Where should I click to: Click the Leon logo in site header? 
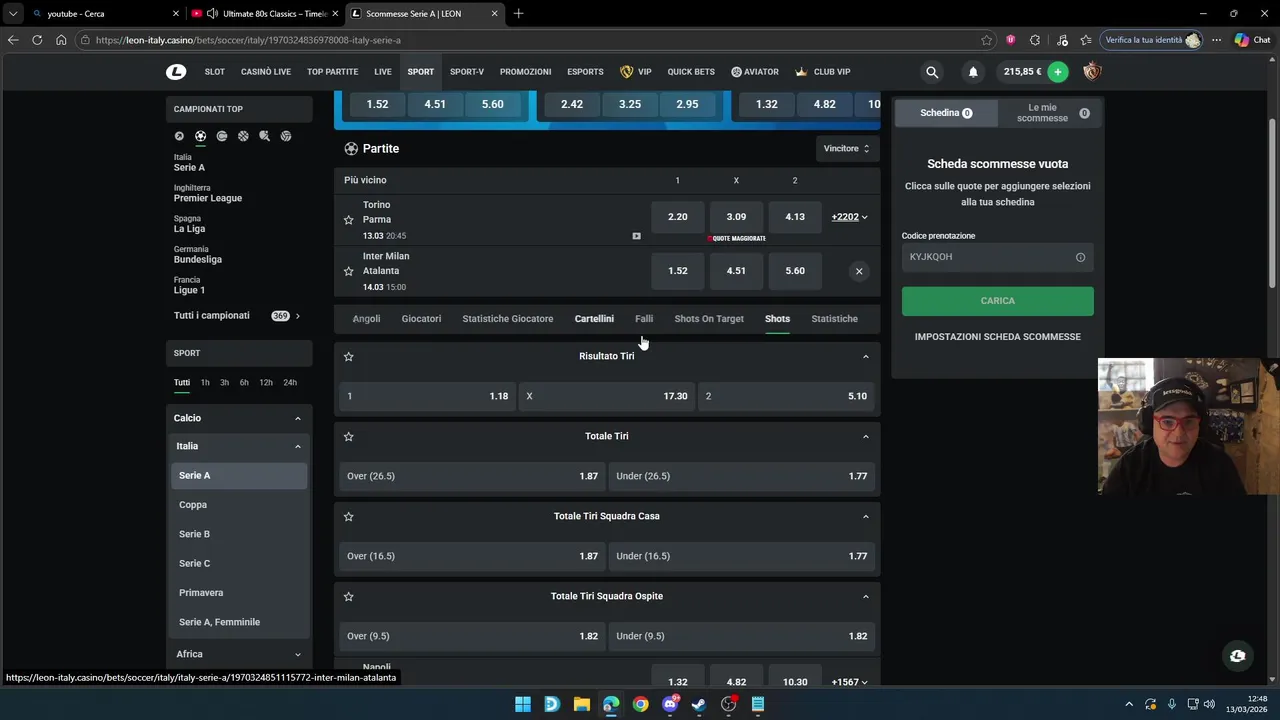pos(176,72)
